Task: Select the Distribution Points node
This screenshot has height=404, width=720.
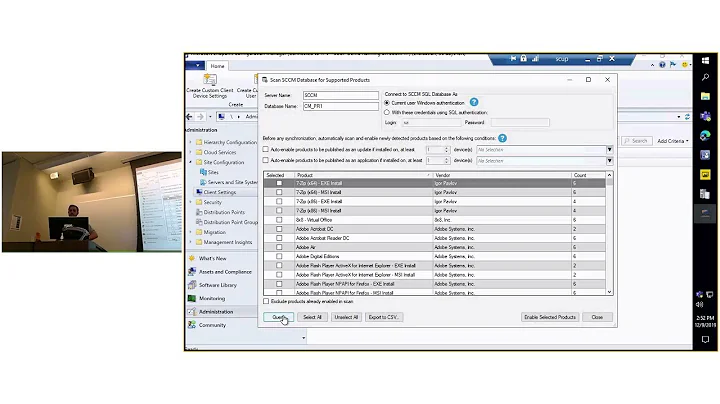Action: (224, 212)
